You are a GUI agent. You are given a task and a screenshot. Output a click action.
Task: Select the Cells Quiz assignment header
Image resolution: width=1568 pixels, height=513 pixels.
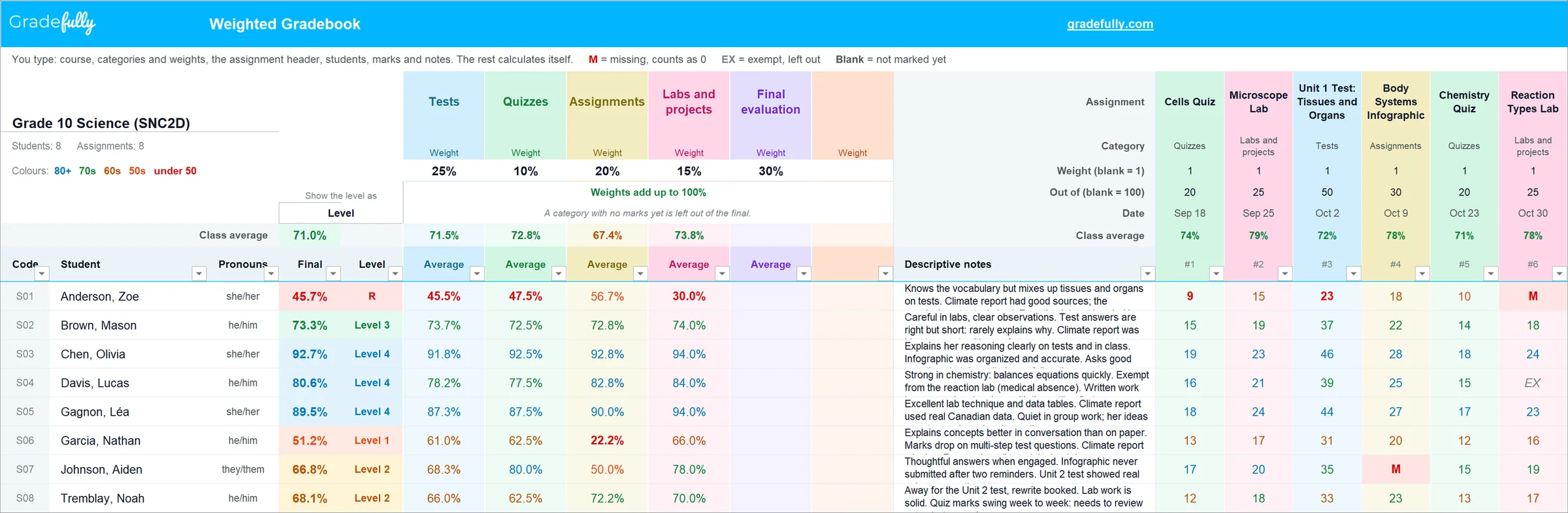coord(1190,102)
